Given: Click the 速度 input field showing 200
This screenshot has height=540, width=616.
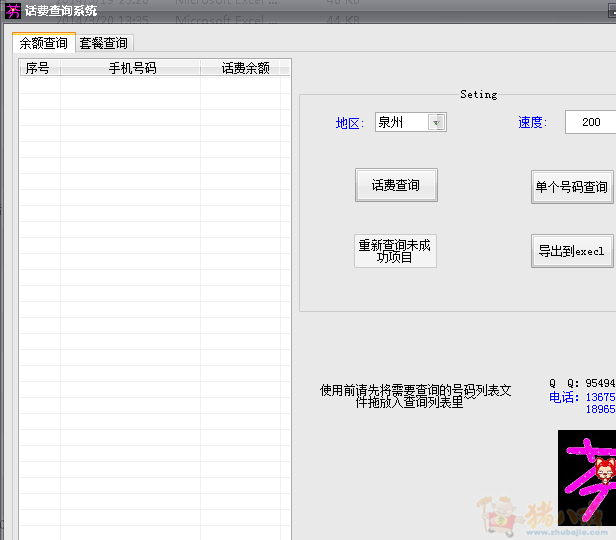Looking at the screenshot, I should (x=590, y=122).
